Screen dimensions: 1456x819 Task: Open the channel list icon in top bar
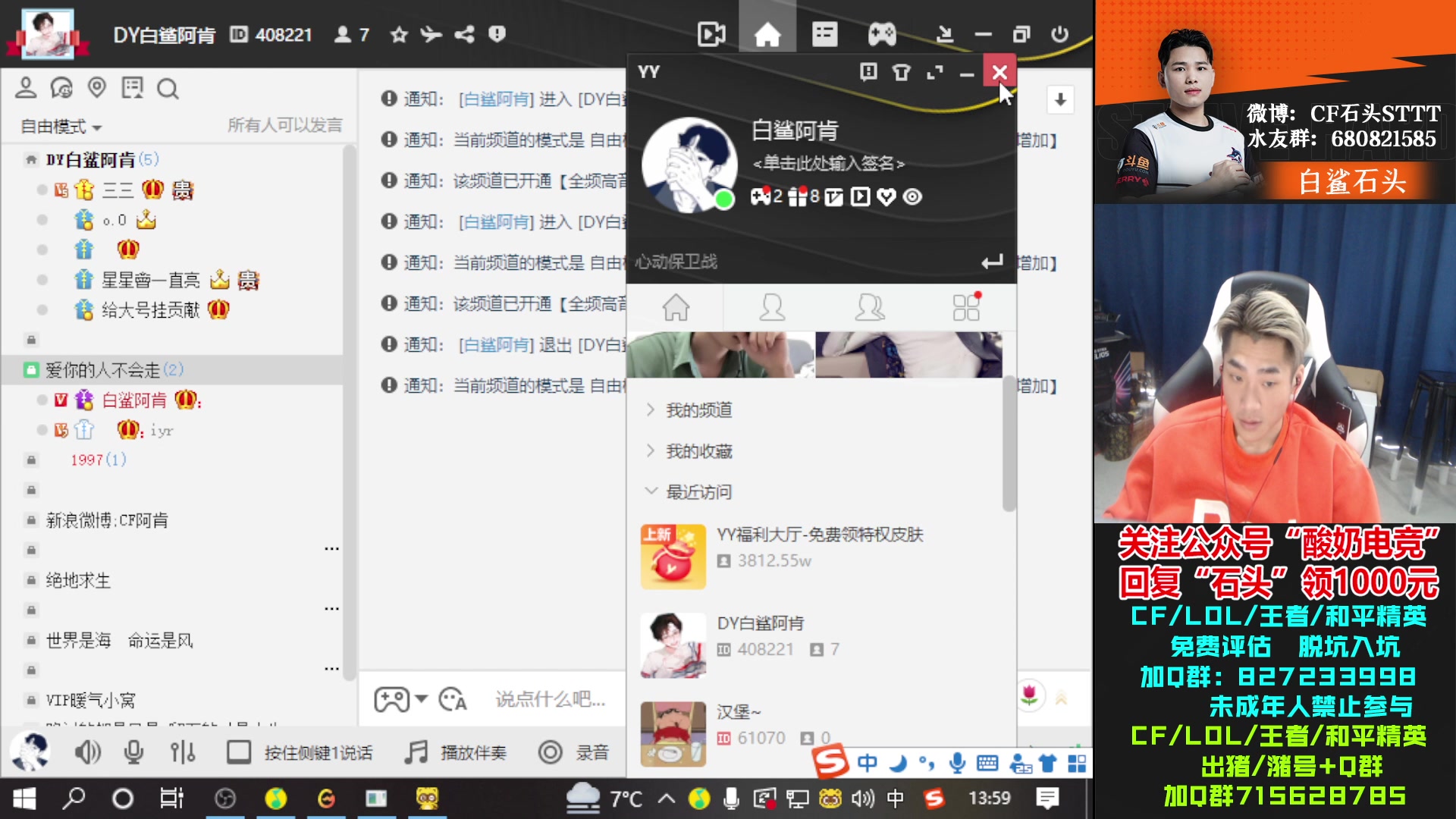824,34
